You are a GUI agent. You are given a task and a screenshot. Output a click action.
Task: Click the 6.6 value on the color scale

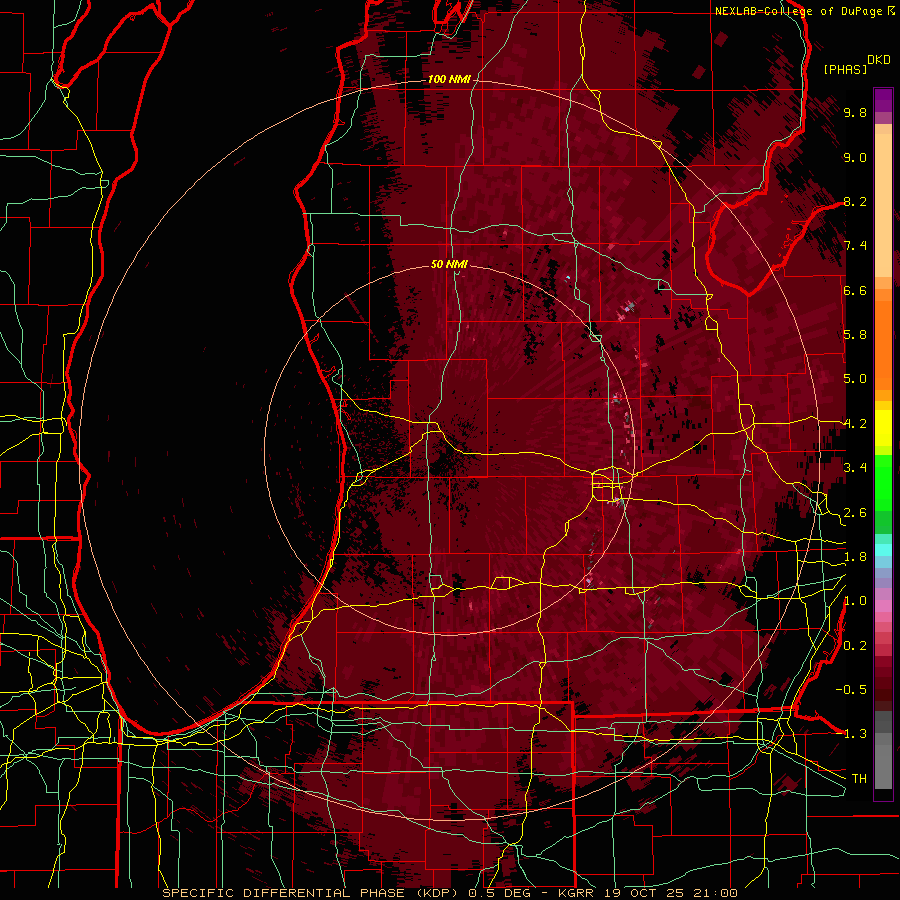[855, 290]
